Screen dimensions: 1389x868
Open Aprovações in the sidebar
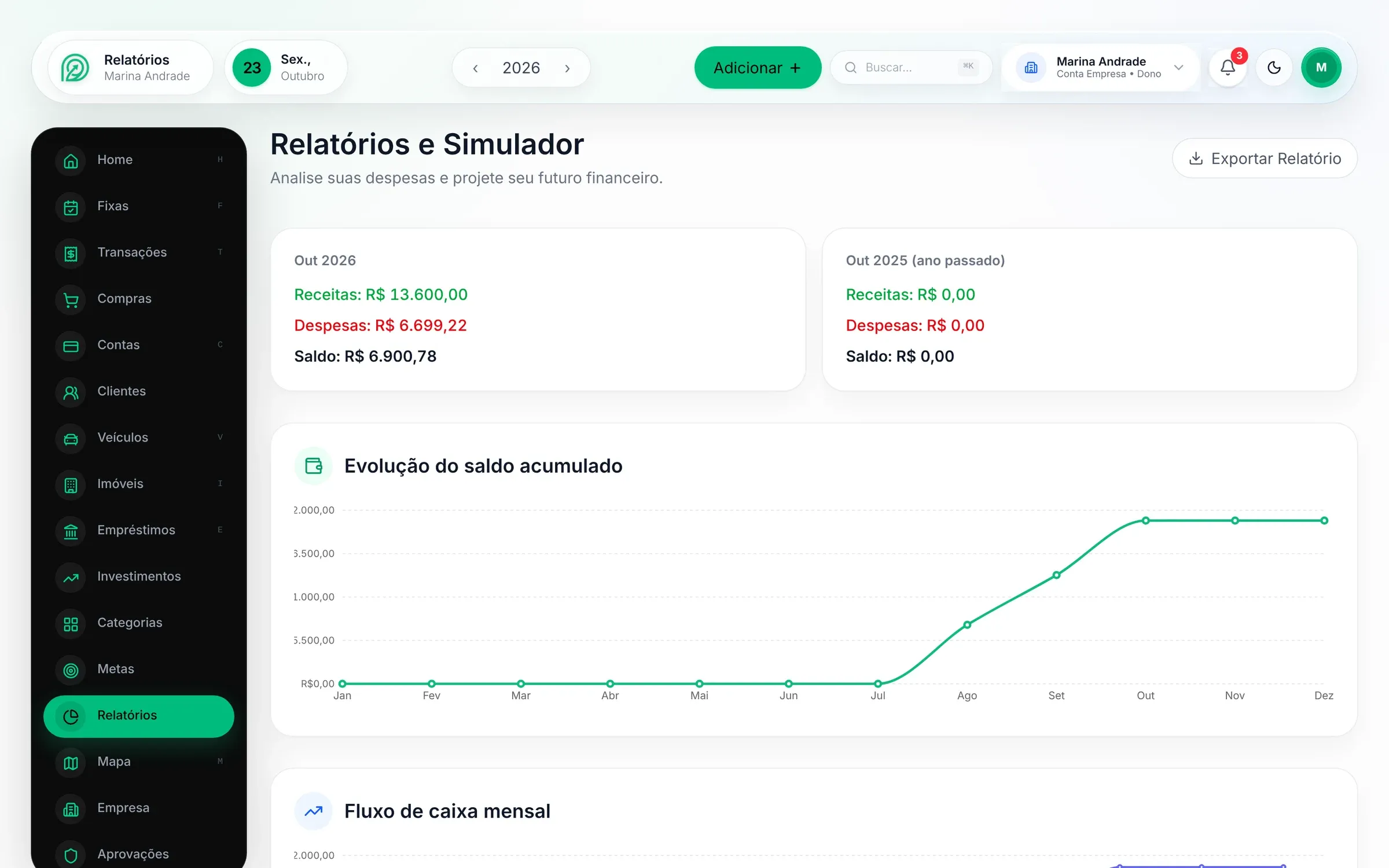point(139,855)
